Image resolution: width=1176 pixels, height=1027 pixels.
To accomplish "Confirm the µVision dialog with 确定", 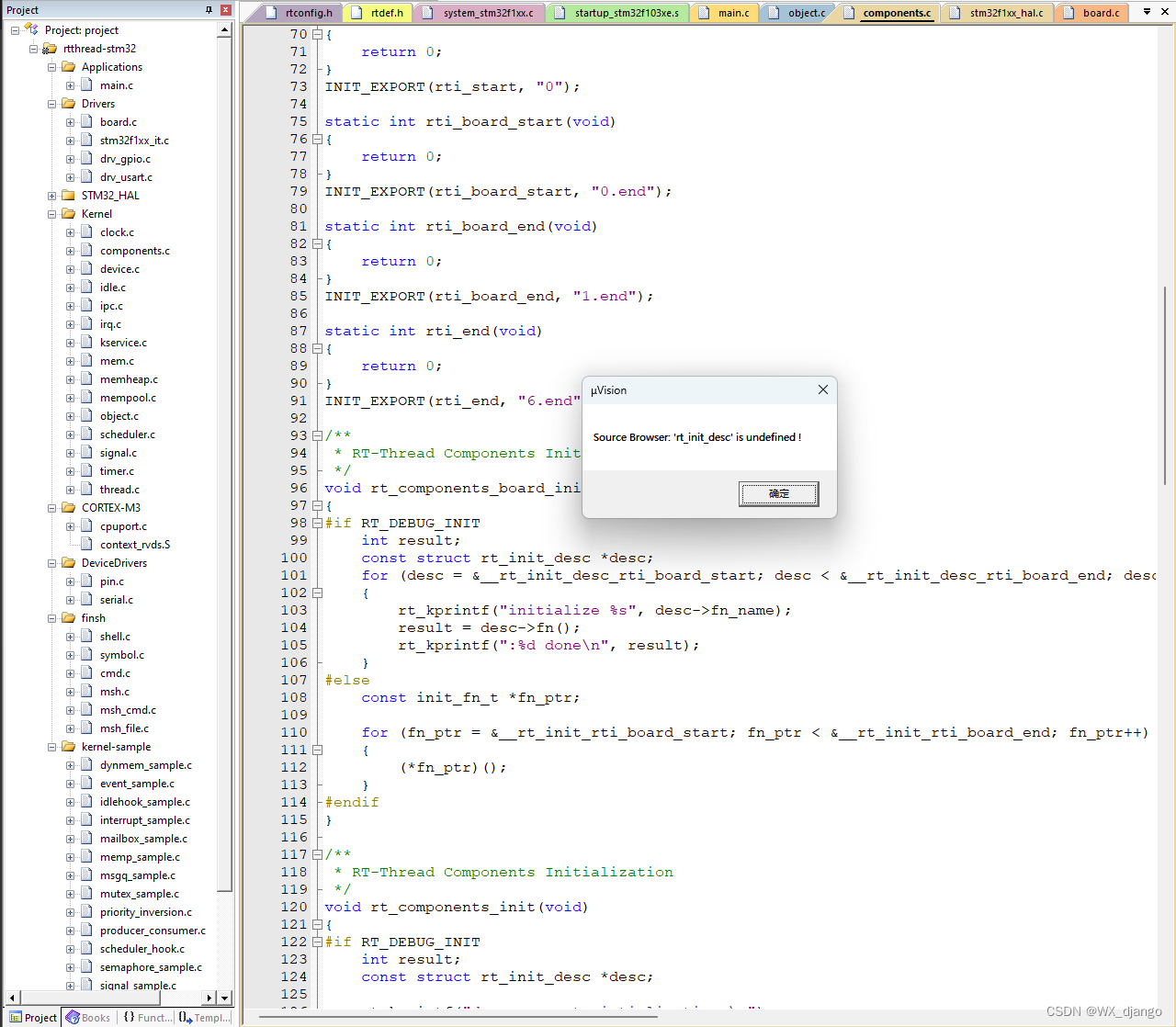I will 779,494.
